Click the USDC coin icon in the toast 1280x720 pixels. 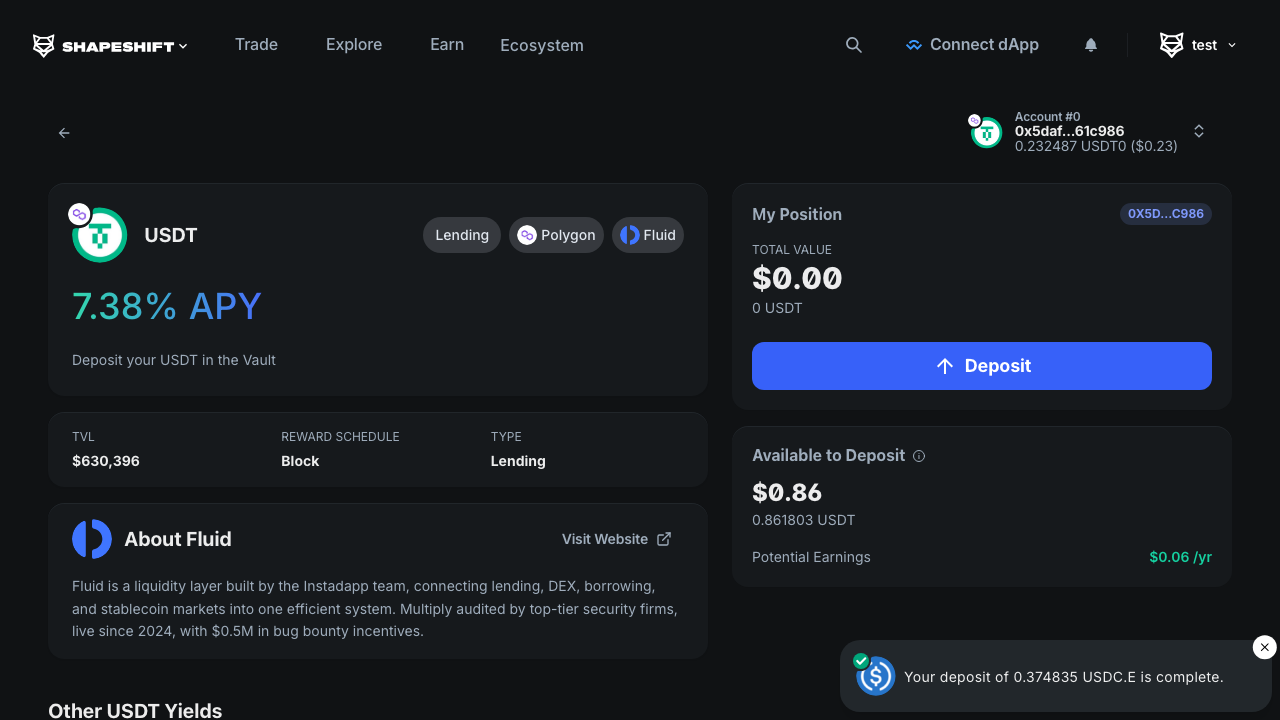(875, 676)
